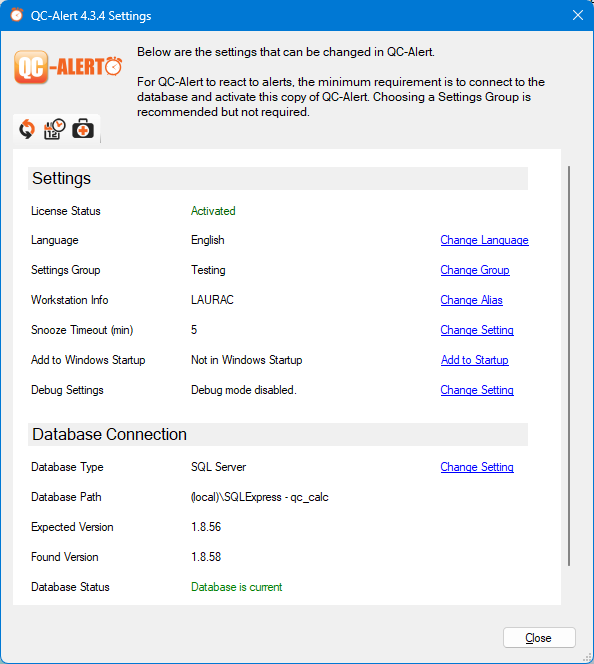Click the (local)\SQLExpress database path value

(x=260, y=497)
